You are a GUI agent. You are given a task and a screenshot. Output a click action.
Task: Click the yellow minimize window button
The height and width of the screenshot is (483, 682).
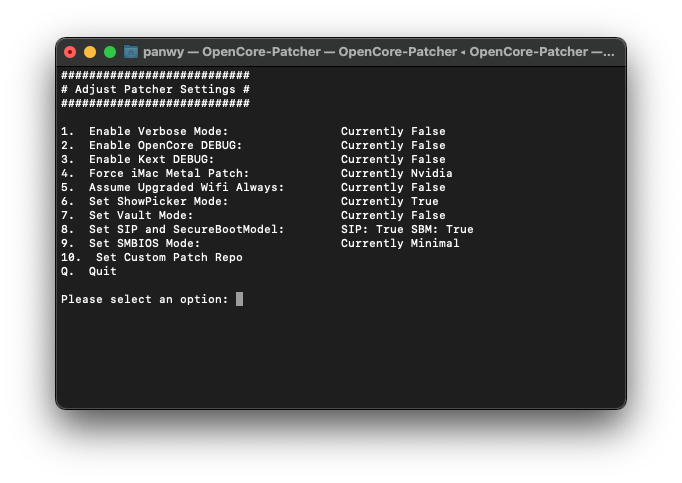(x=90, y=52)
